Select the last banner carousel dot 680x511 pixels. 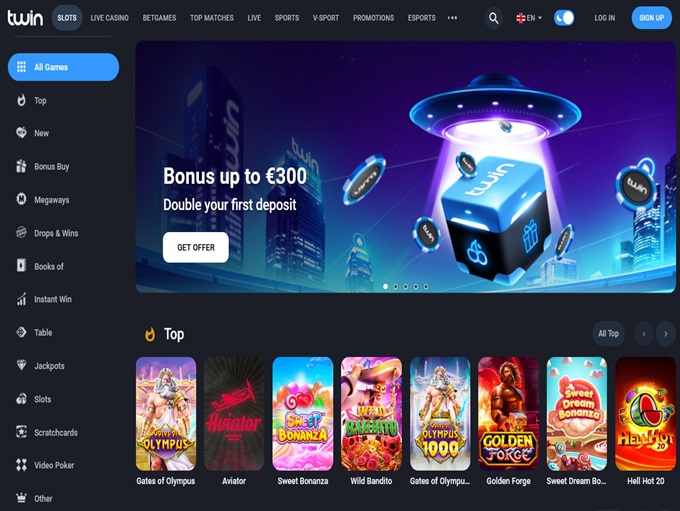[426, 286]
